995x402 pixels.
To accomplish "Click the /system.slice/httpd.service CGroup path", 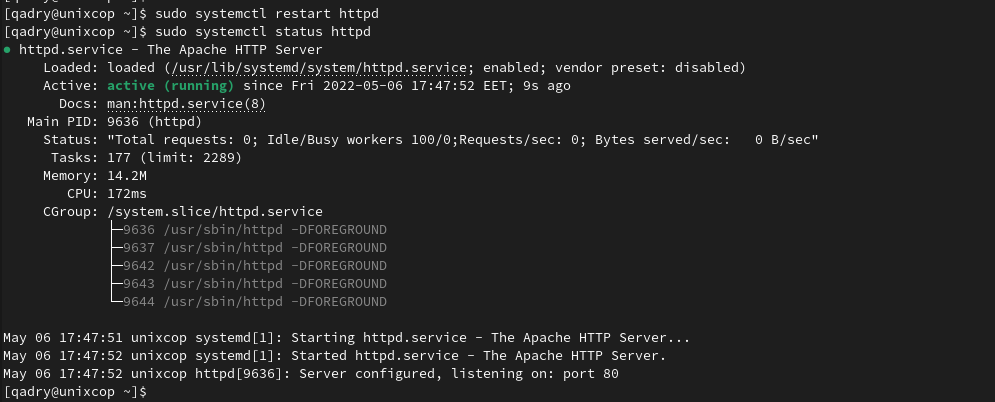I will click(215, 212).
